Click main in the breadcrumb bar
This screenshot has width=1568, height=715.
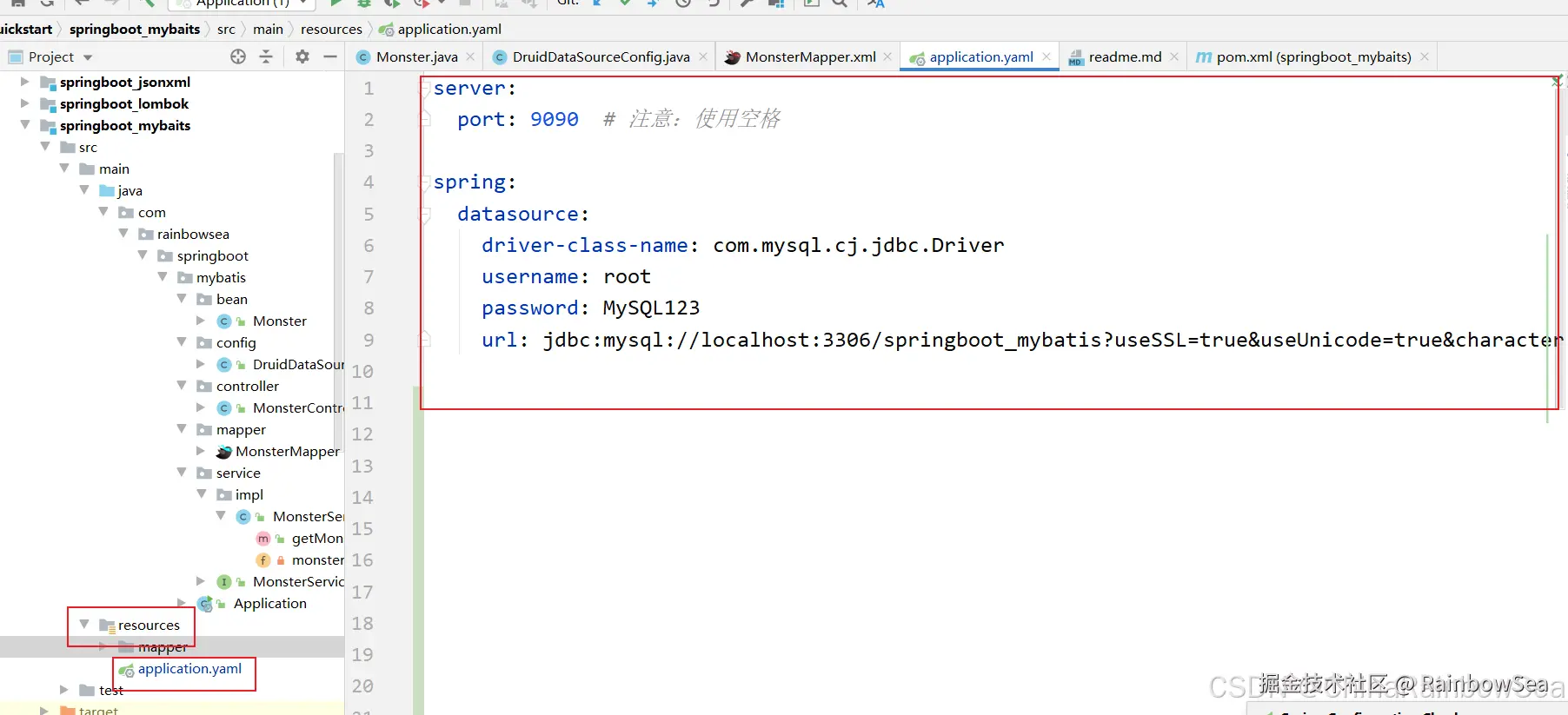(268, 29)
